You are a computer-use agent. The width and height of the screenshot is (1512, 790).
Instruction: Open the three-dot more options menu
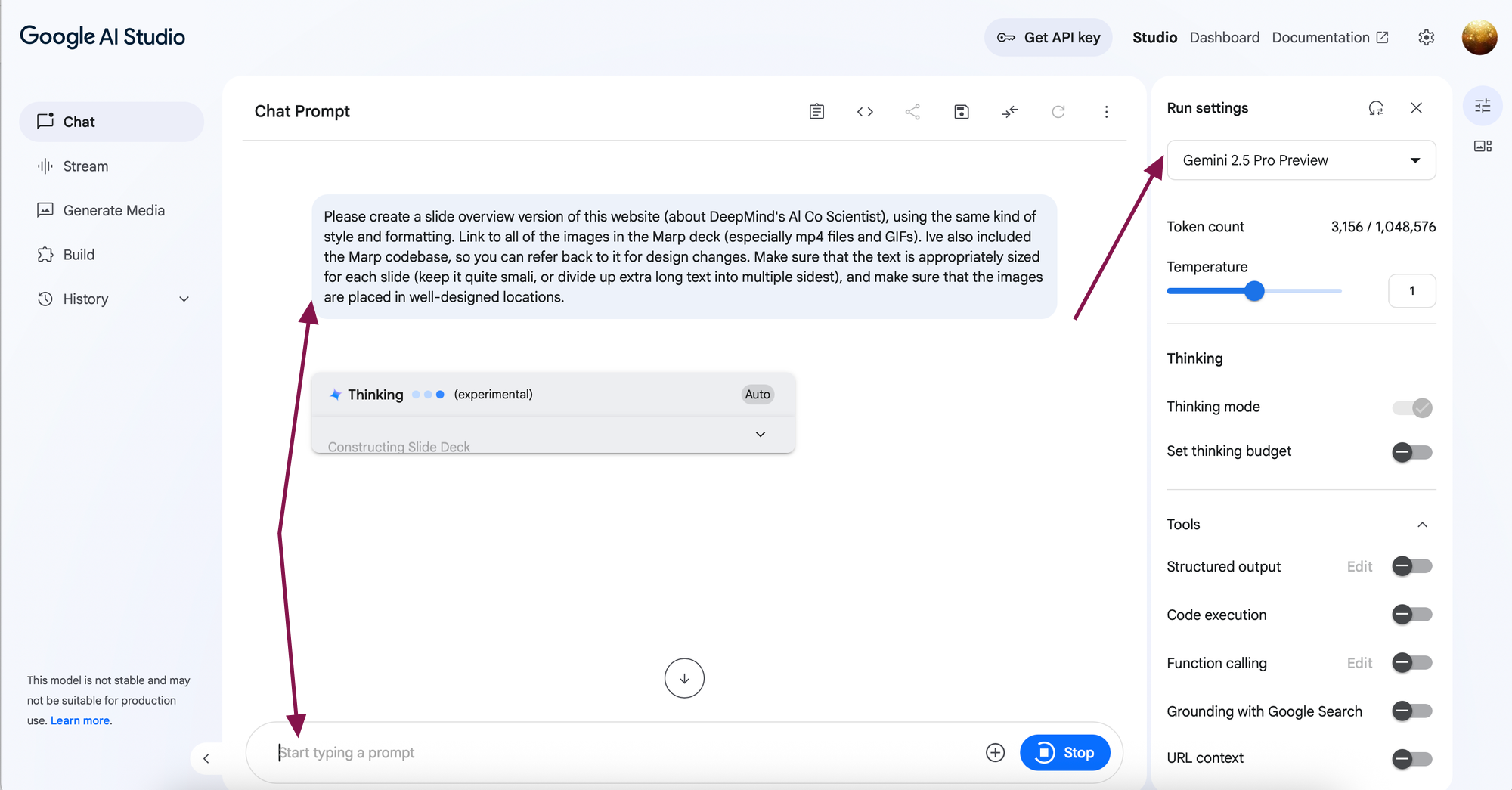pos(1106,112)
